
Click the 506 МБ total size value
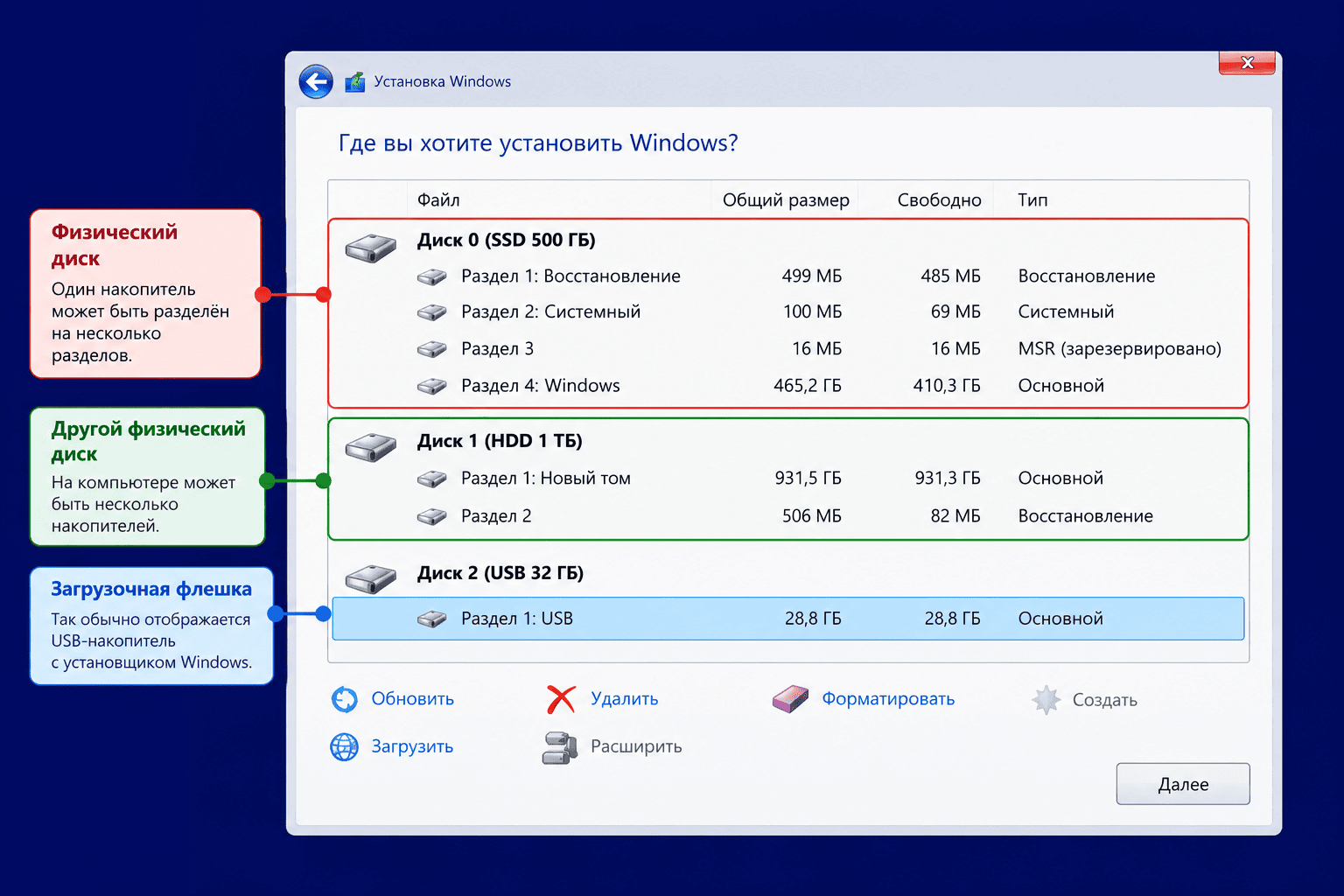(x=812, y=516)
